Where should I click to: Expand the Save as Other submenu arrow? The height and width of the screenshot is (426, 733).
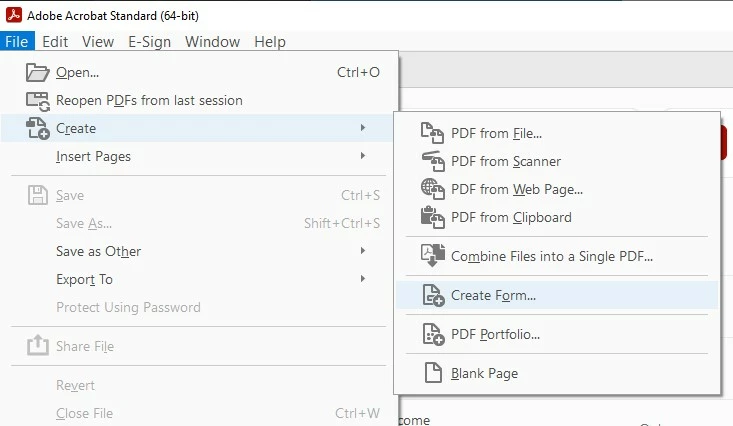pyautogui.click(x=363, y=251)
